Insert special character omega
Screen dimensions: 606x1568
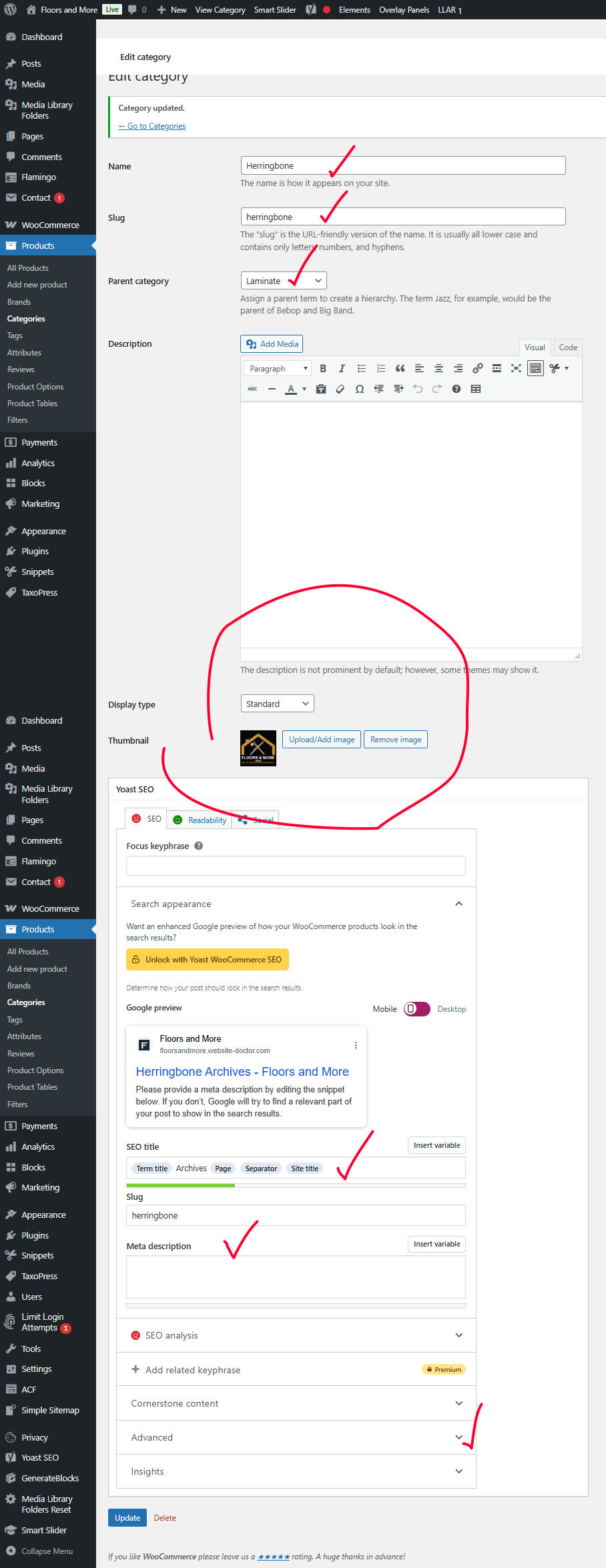(360, 389)
